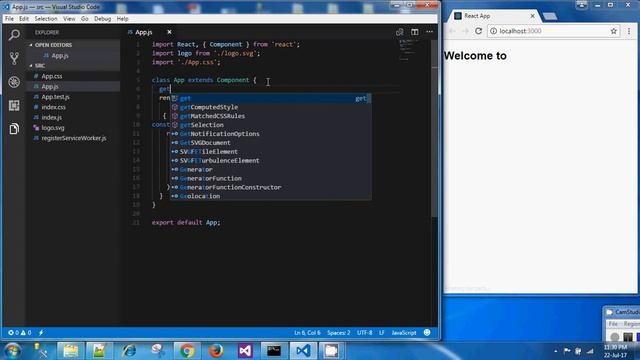640x360 pixels.
Task: Open the Help menu
Action: coord(122,19)
